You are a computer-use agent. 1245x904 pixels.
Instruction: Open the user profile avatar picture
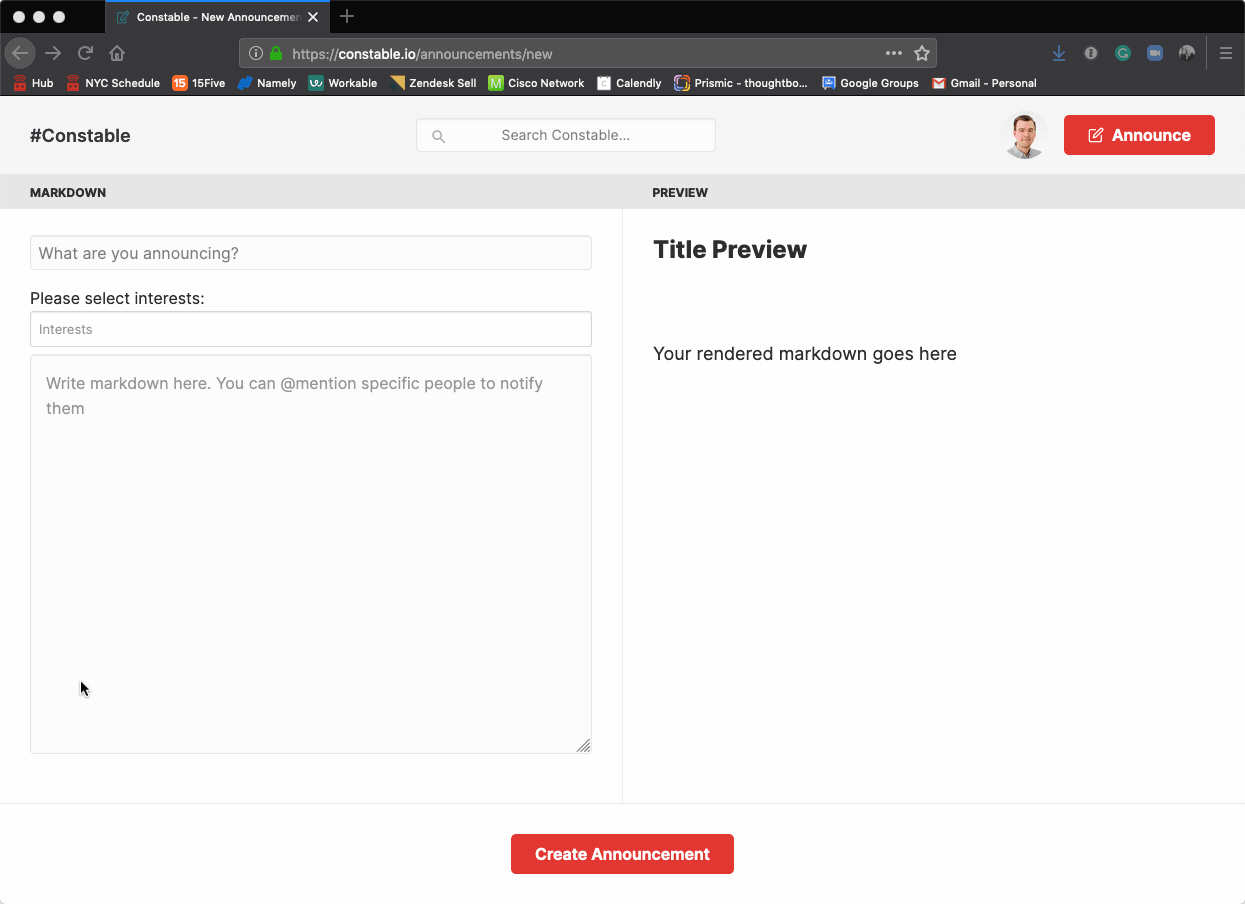1024,134
